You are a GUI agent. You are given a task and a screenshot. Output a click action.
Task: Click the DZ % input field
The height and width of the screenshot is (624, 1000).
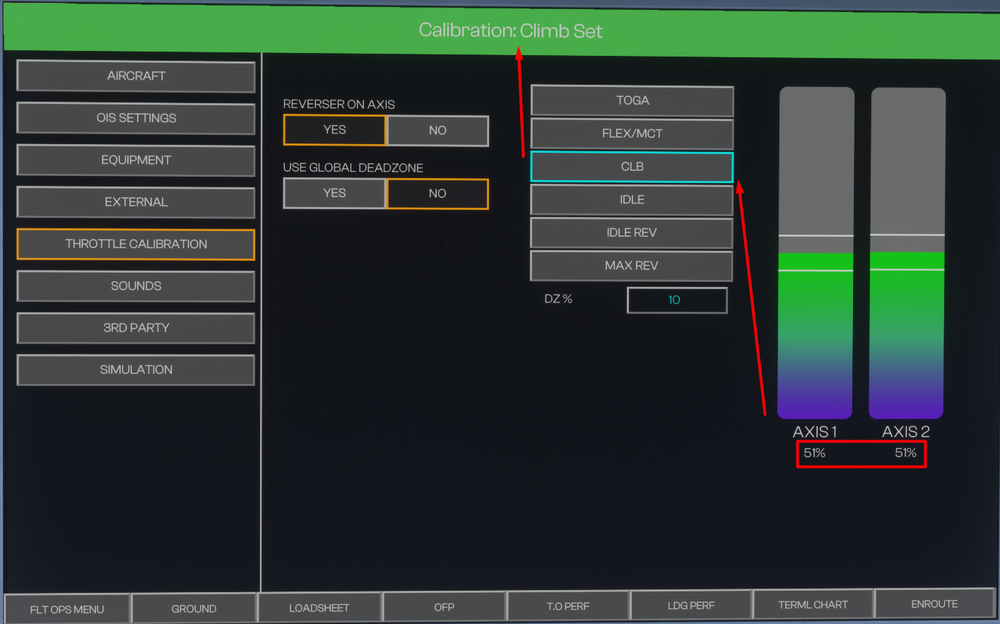[676, 300]
